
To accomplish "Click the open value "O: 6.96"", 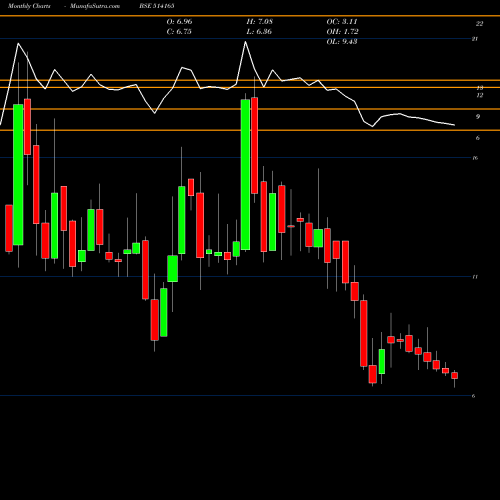I will 179,22.
